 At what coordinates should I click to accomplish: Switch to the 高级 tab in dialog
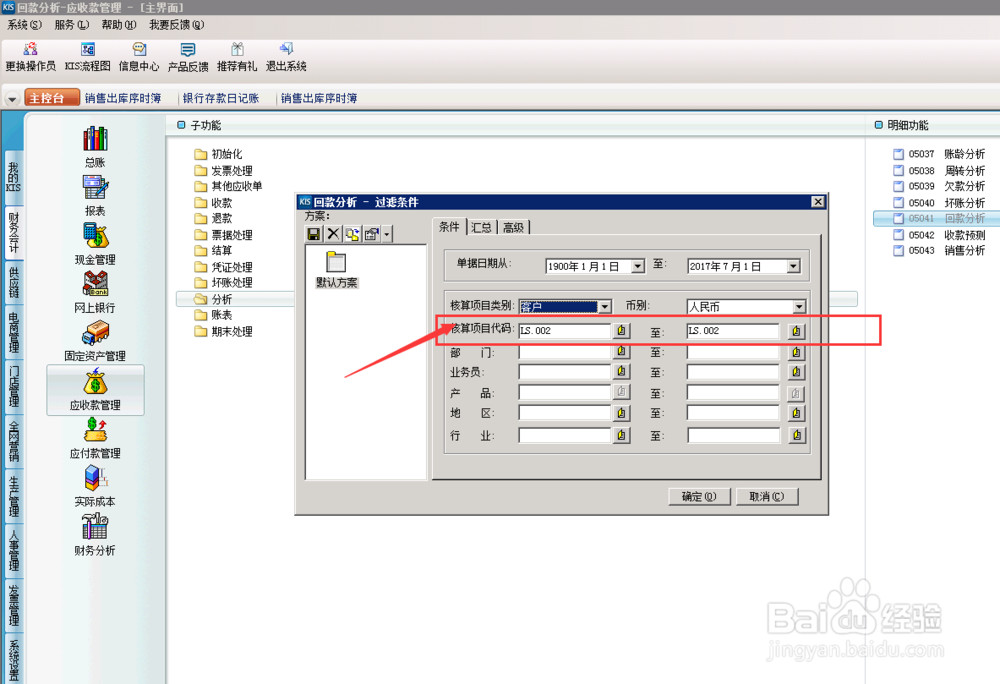pos(513,228)
